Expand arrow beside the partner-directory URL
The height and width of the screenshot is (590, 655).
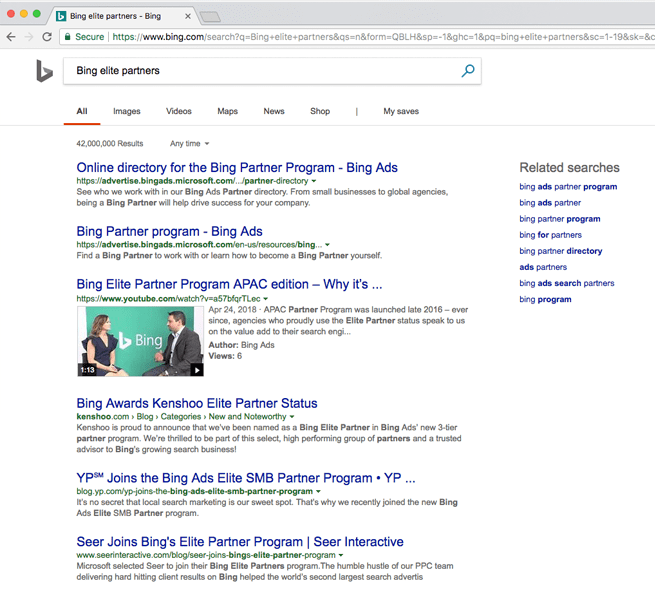314,181
